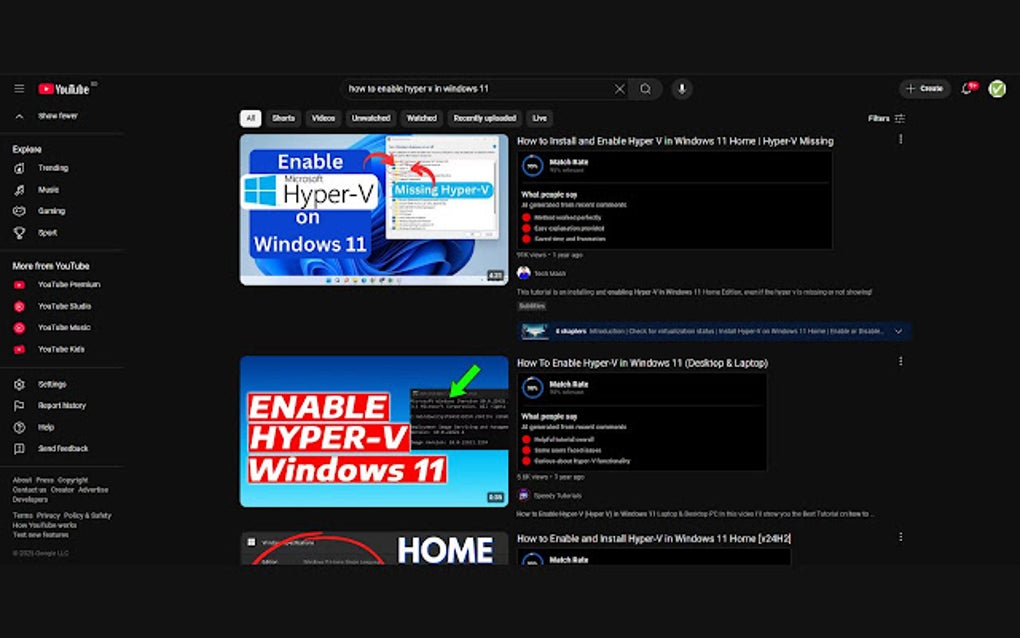Open the Developers footer link
Screen dimensions: 1020x638
point(30,499)
